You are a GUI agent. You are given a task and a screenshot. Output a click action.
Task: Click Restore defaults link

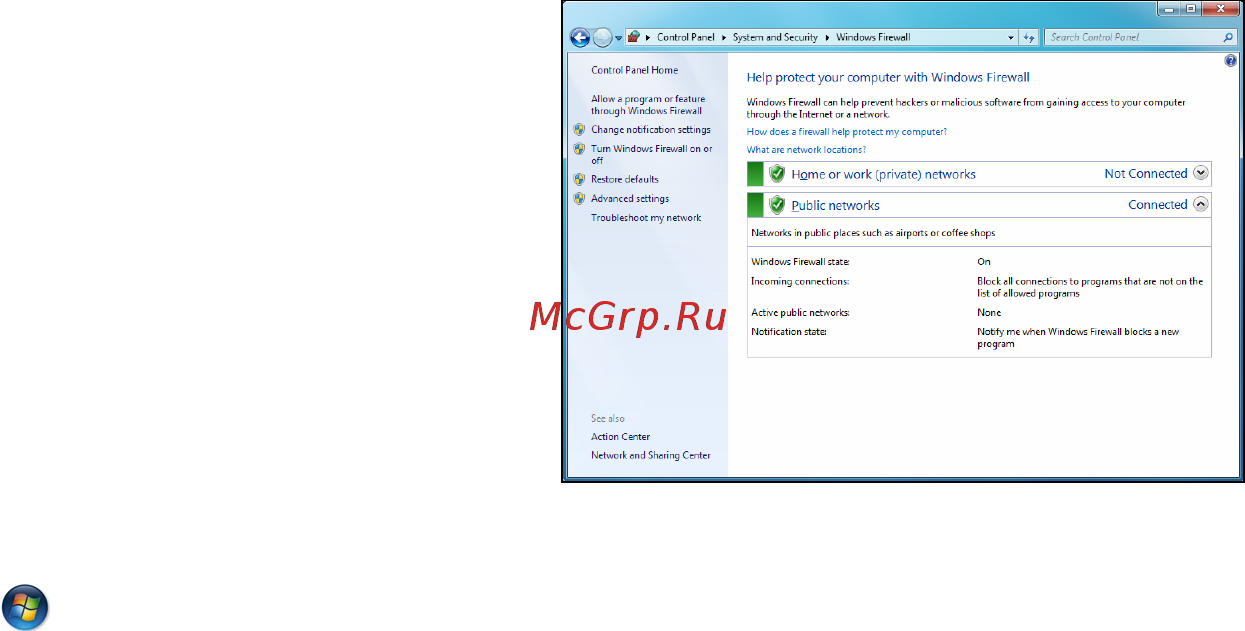pos(624,179)
